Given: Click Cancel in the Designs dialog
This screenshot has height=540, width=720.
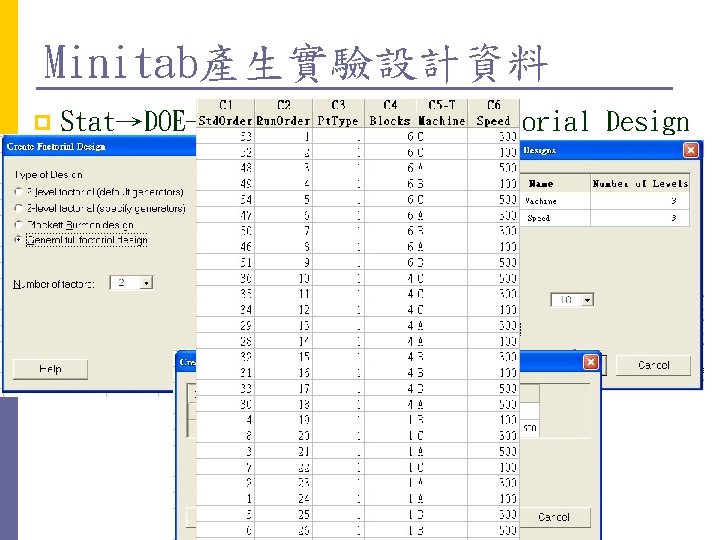Looking at the screenshot, I should [653, 366].
